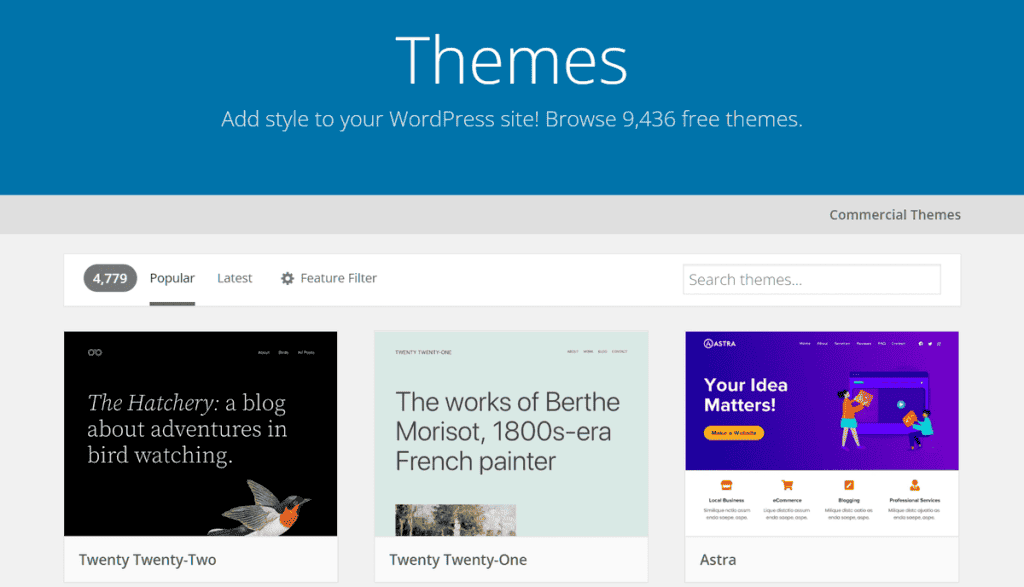
Task: Click the Blogging pencil icon
Action: click(849, 485)
